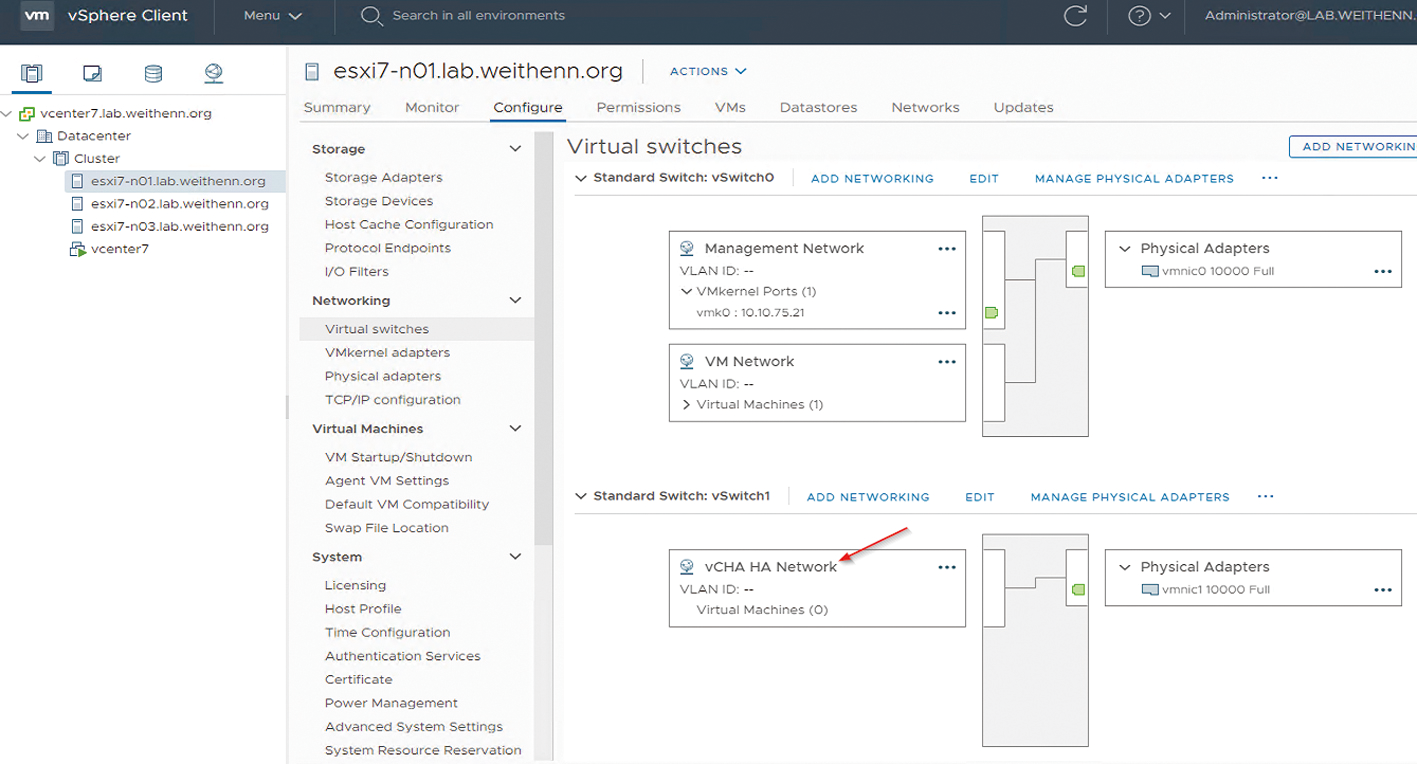Click the vmnic1 adapter icon
Viewport: 1417px width, 764px height.
click(1150, 589)
